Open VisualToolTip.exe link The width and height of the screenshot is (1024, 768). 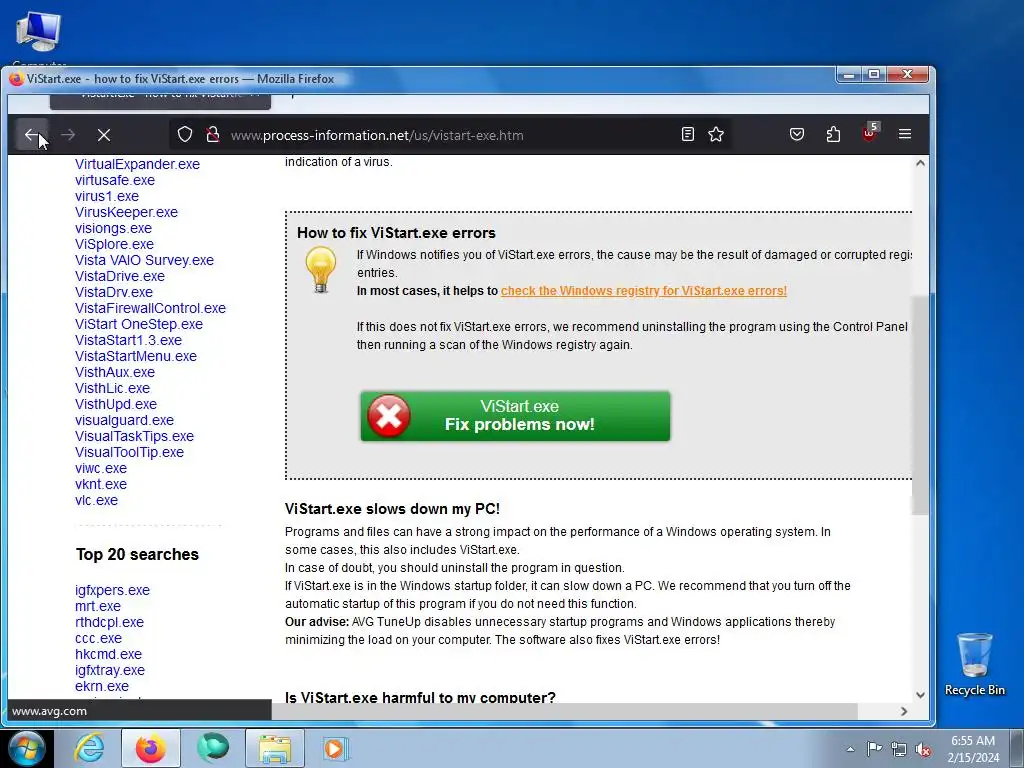click(x=129, y=453)
